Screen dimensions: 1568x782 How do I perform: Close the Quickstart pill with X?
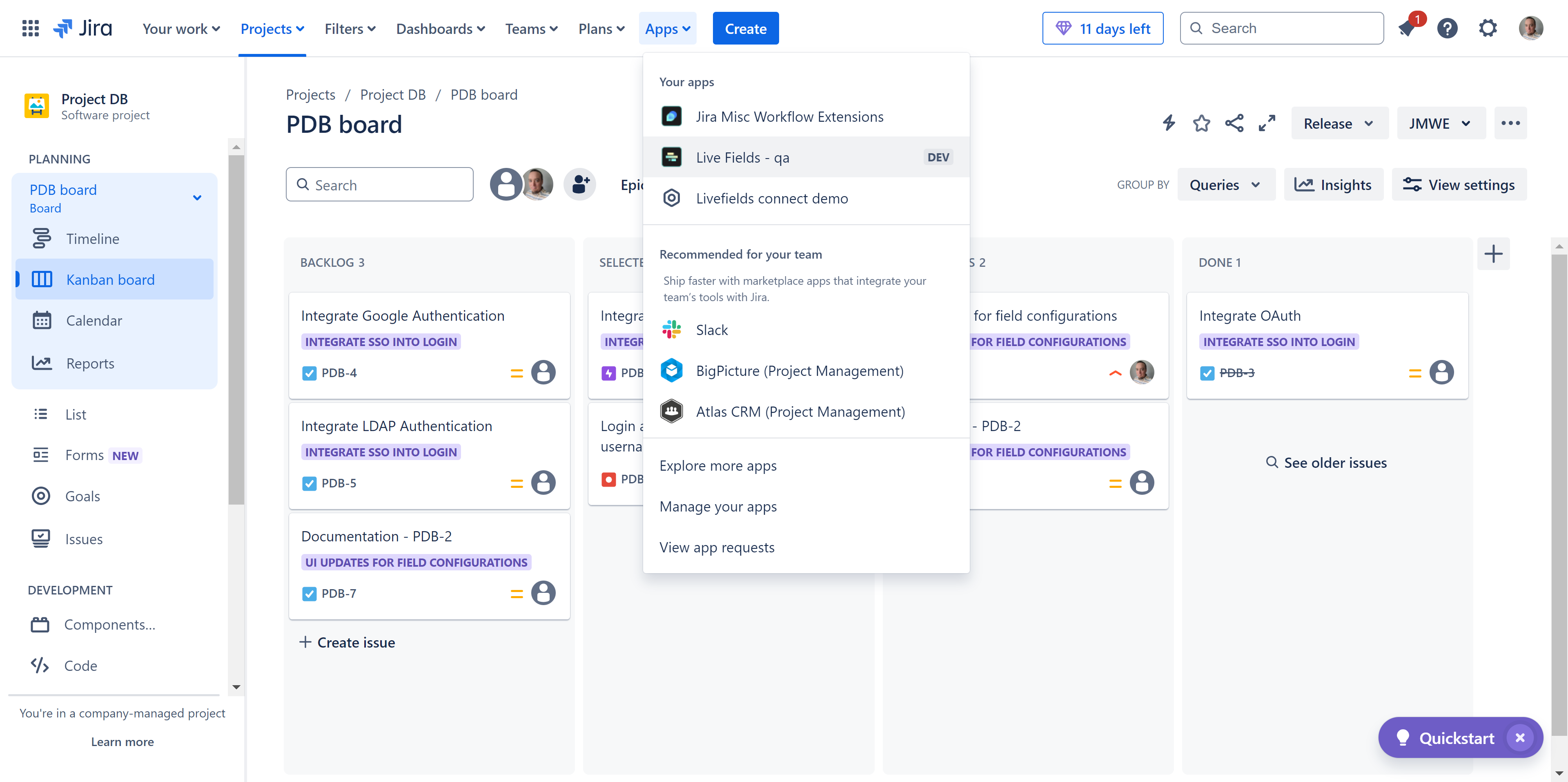[x=1519, y=738]
